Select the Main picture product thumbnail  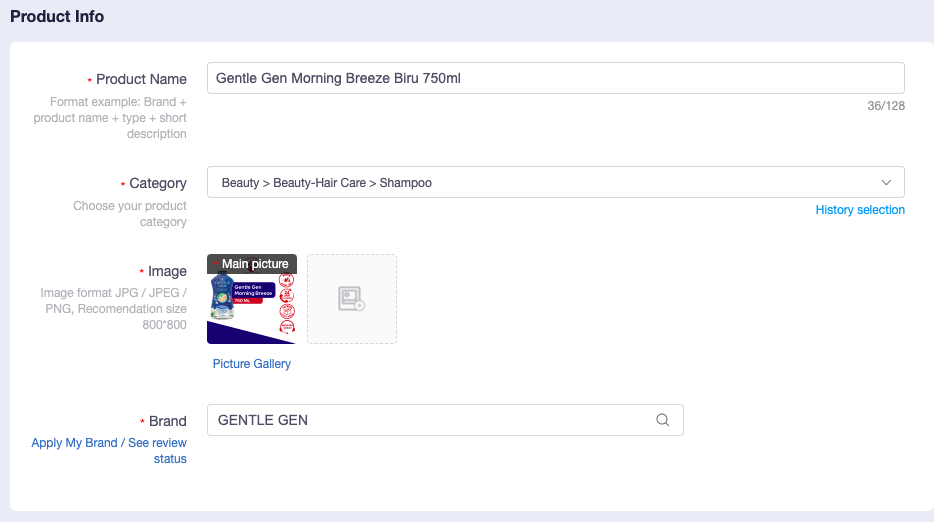coord(251,299)
